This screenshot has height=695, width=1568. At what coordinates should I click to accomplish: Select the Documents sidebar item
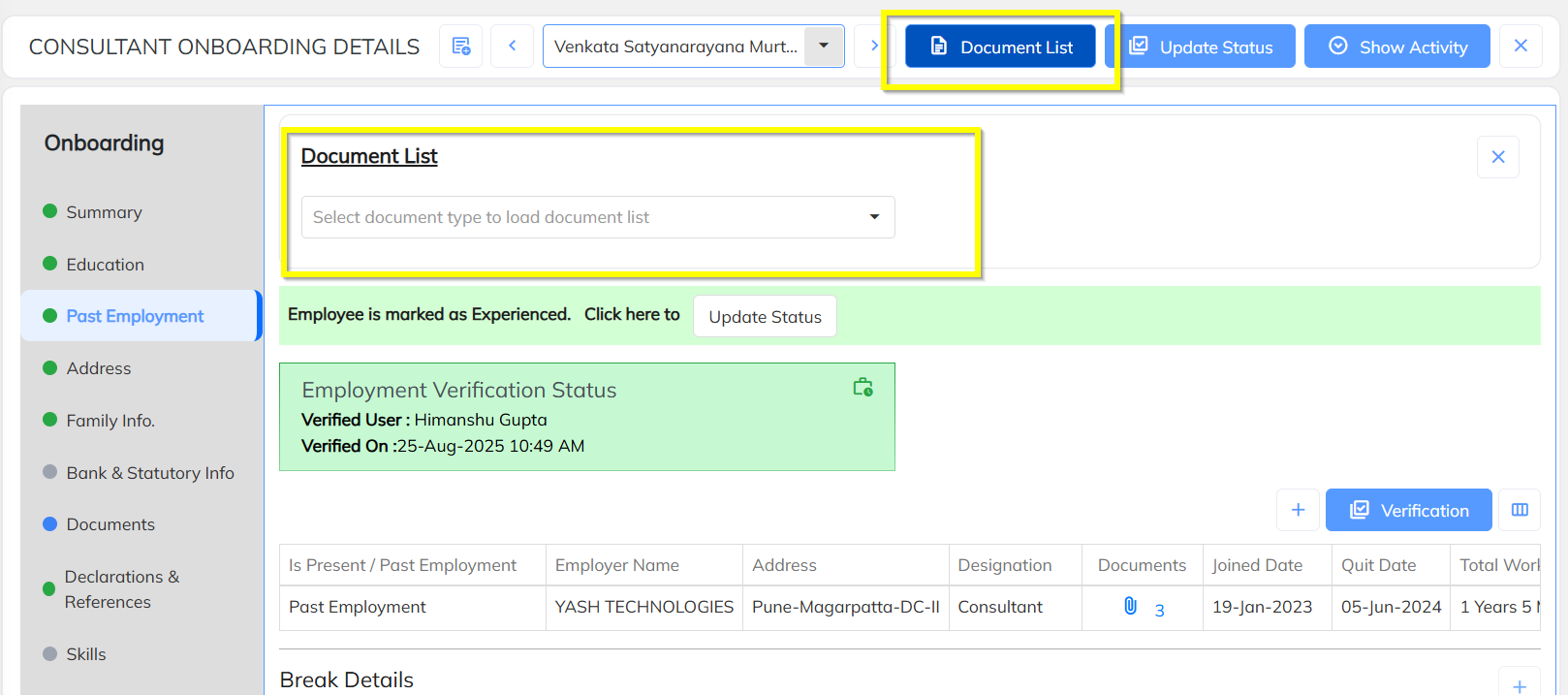110,524
